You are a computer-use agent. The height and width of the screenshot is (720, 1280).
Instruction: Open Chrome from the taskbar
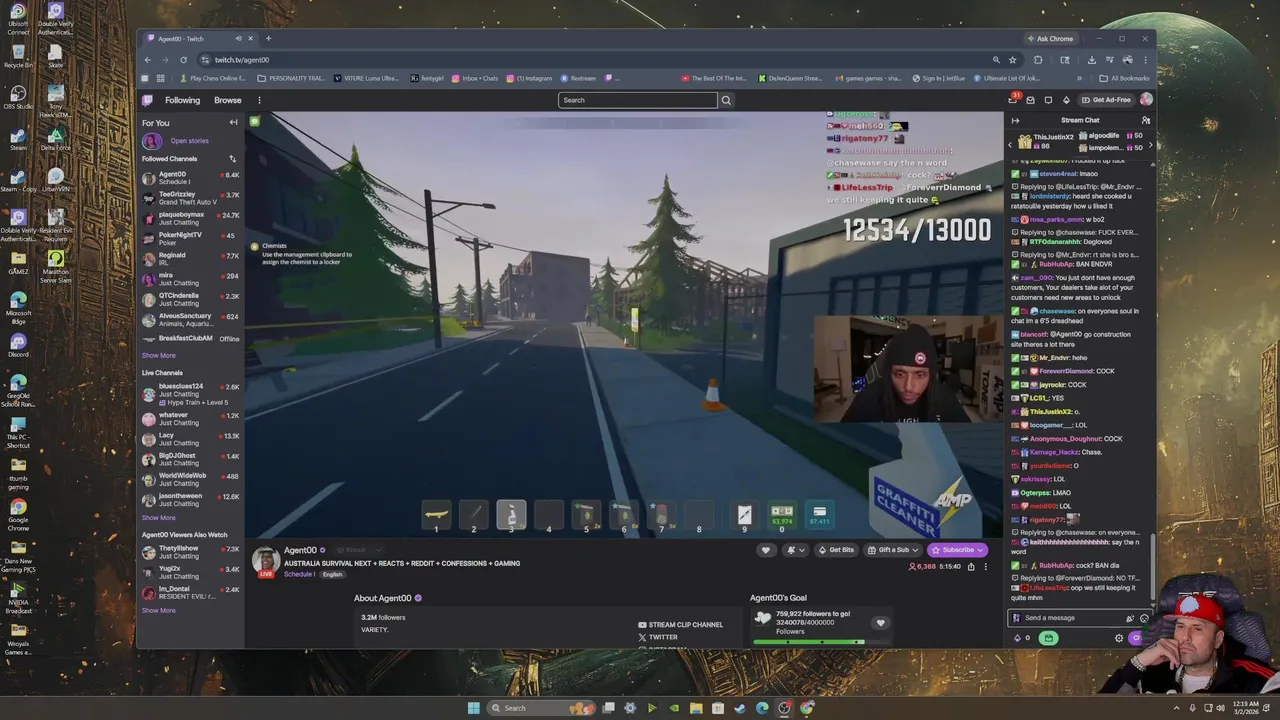pos(806,708)
